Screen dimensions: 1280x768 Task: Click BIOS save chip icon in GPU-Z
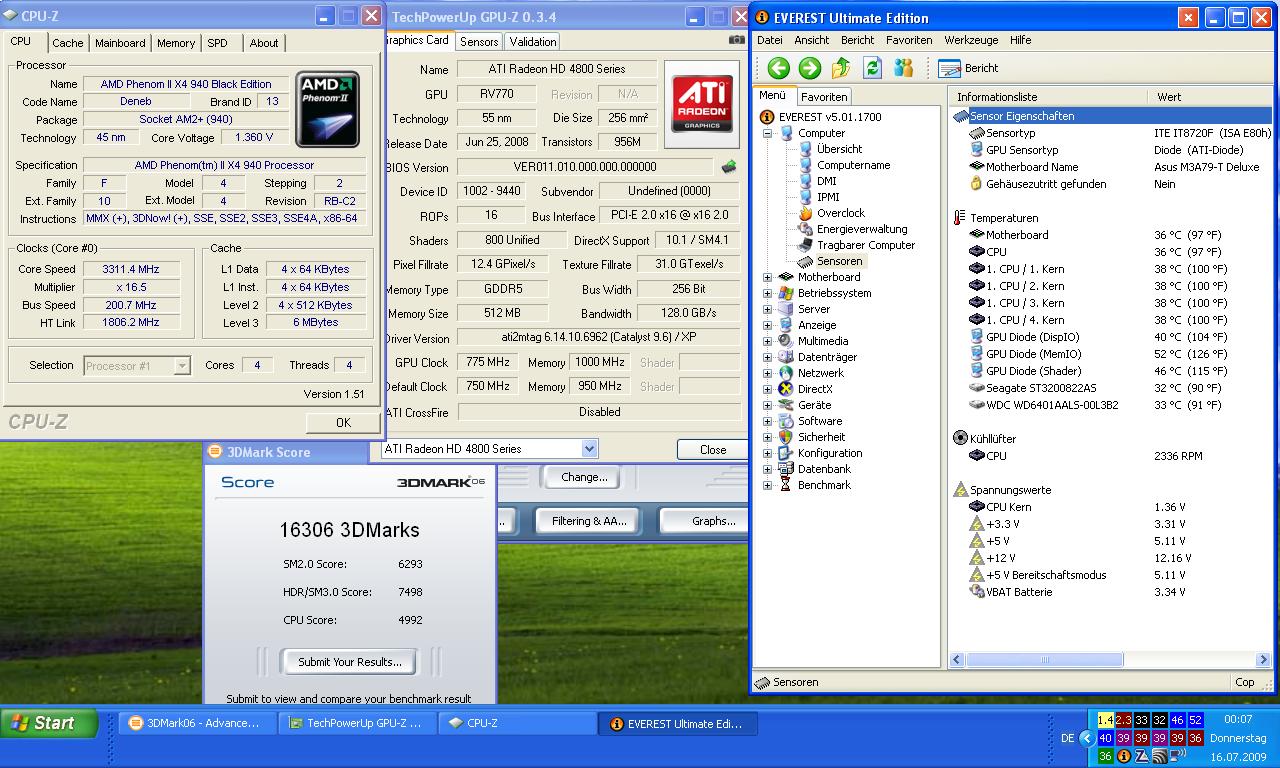[729, 167]
